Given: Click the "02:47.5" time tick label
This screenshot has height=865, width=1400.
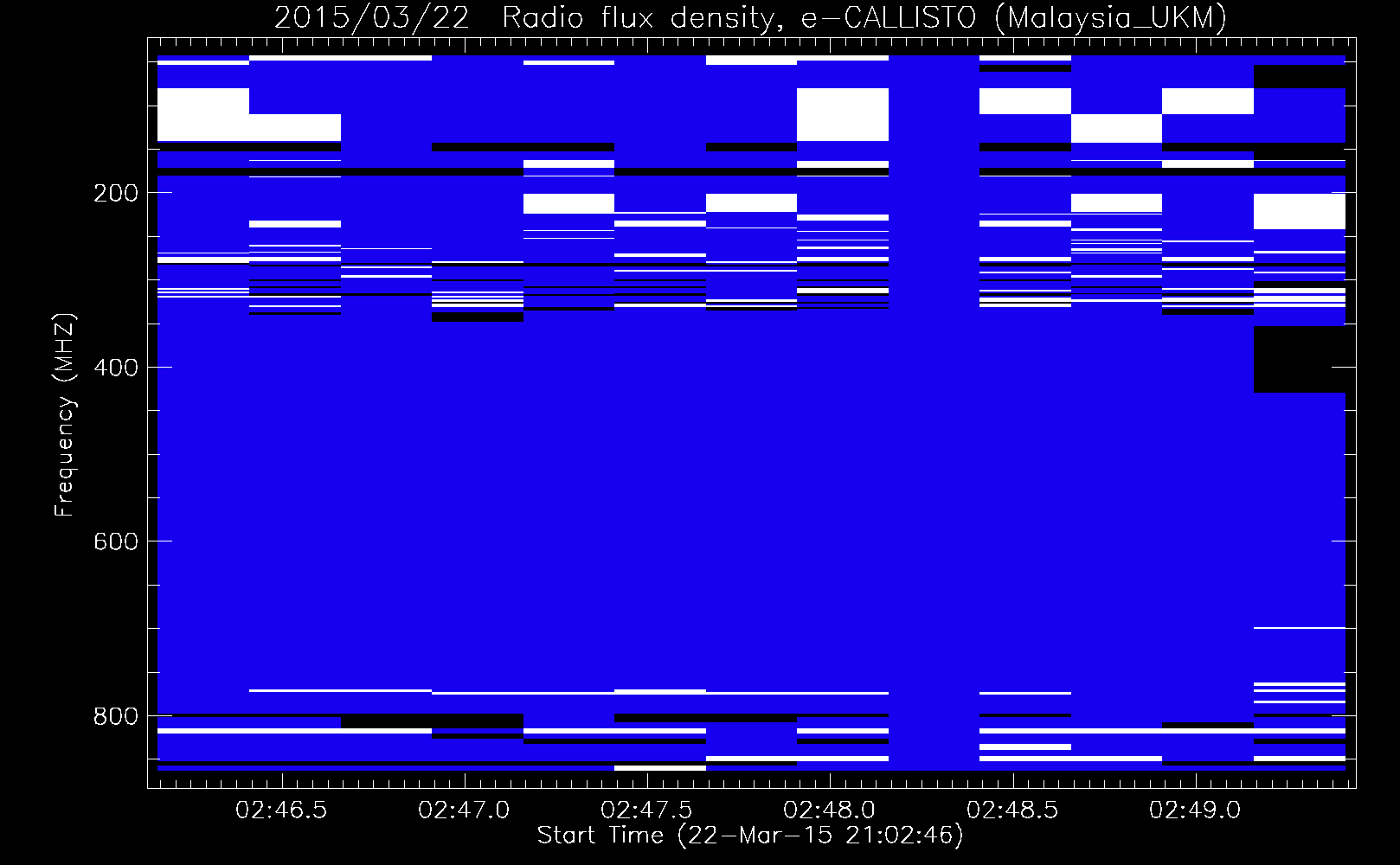Looking at the screenshot, I should pos(646,811).
